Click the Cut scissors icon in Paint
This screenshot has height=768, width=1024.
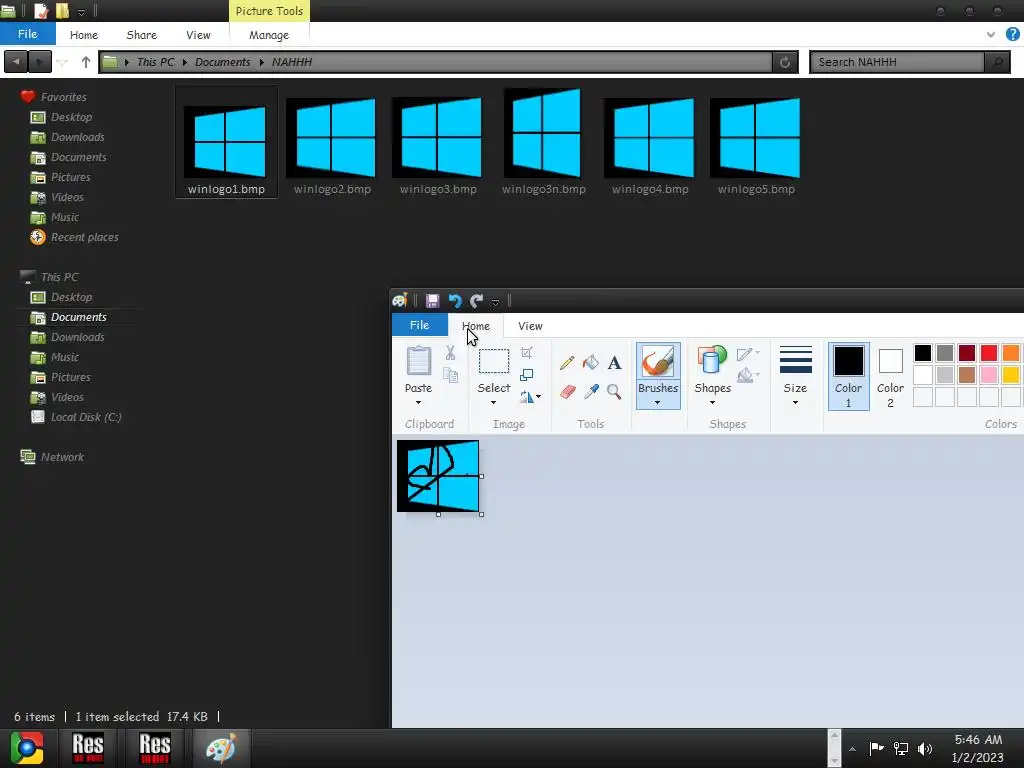(450, 353)
